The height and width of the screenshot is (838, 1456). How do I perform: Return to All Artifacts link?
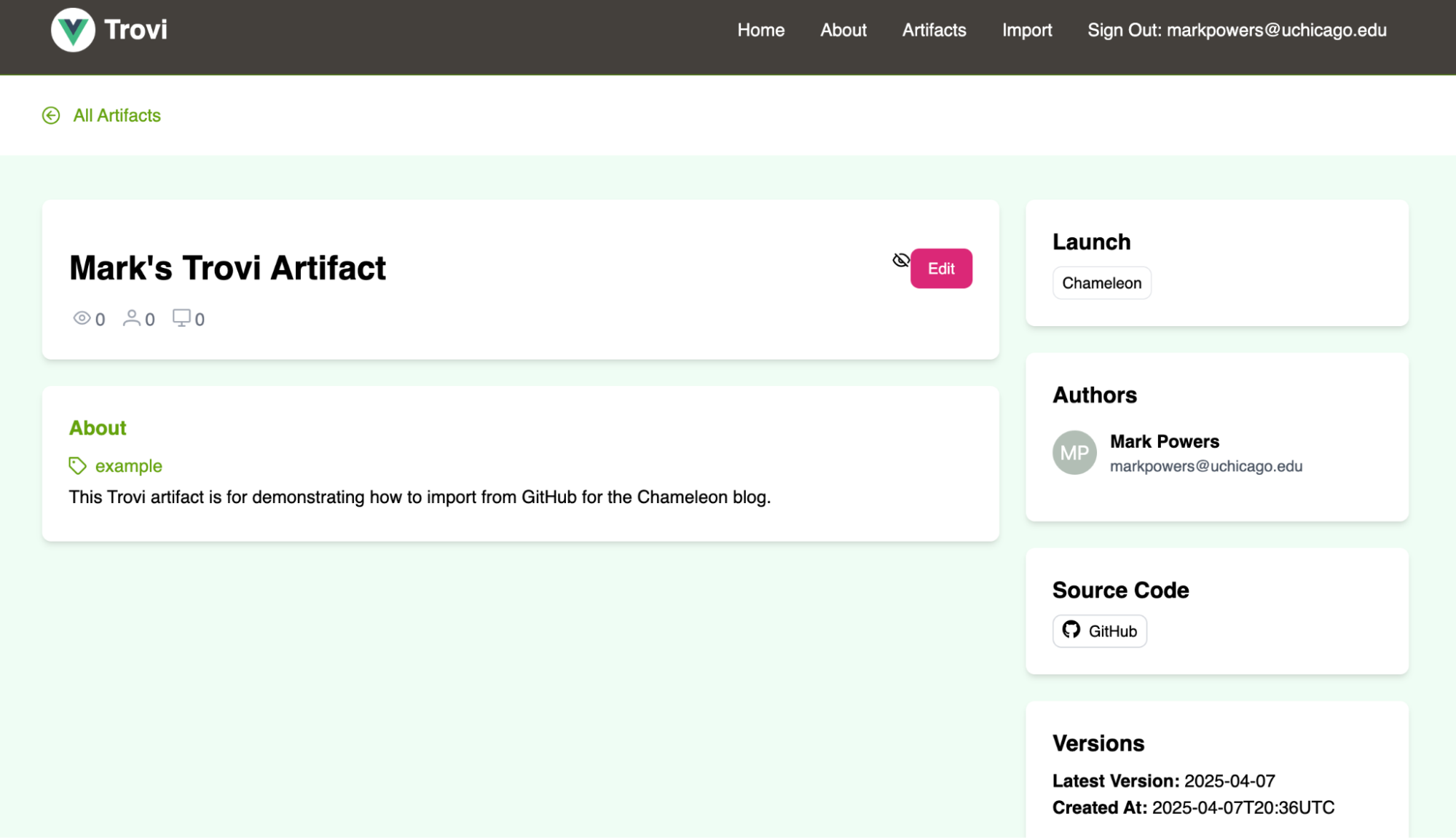117,116
